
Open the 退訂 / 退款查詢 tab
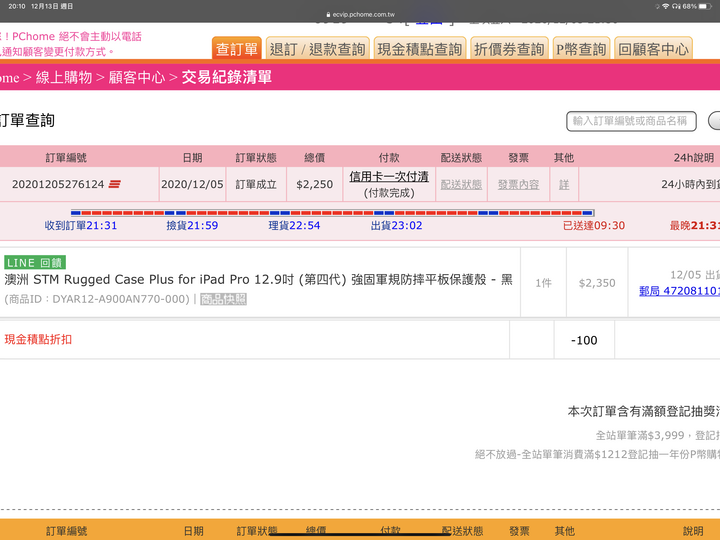(x=317, y=49)
